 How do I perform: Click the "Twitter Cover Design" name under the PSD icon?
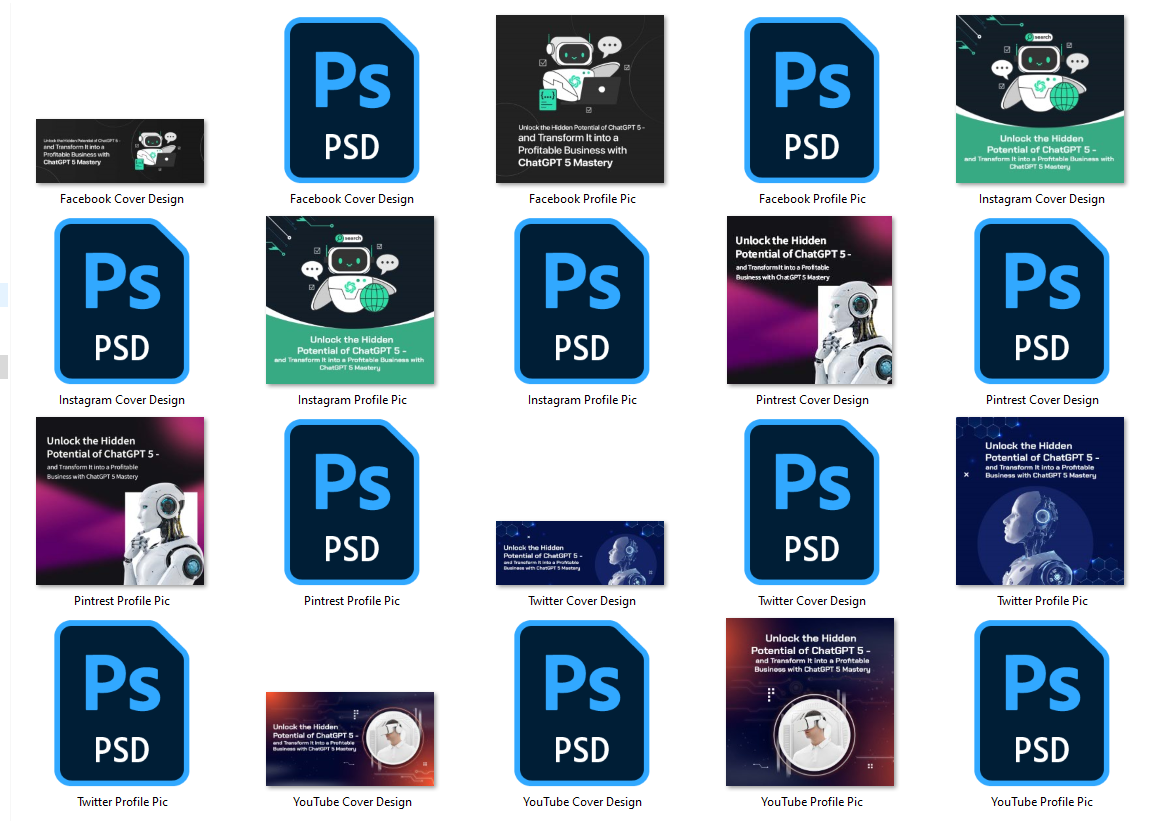click(x=812, y=601)
